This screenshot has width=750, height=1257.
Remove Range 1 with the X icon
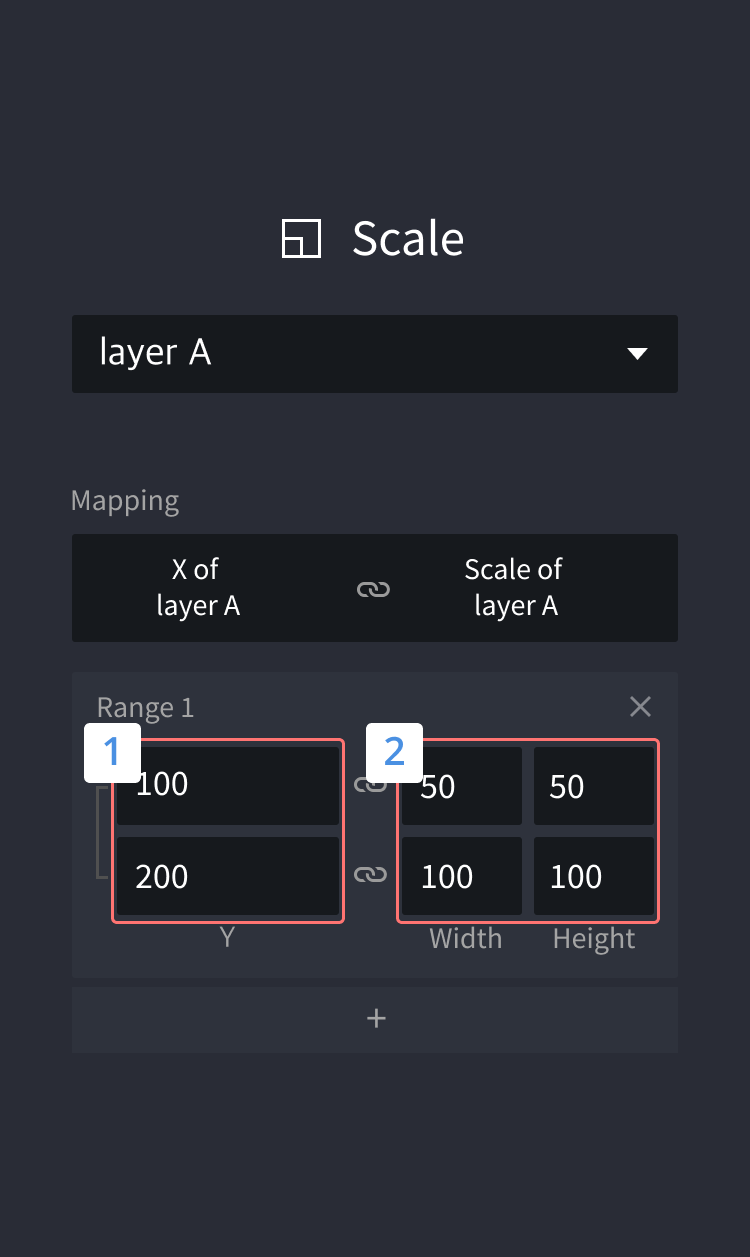point(641,707)
